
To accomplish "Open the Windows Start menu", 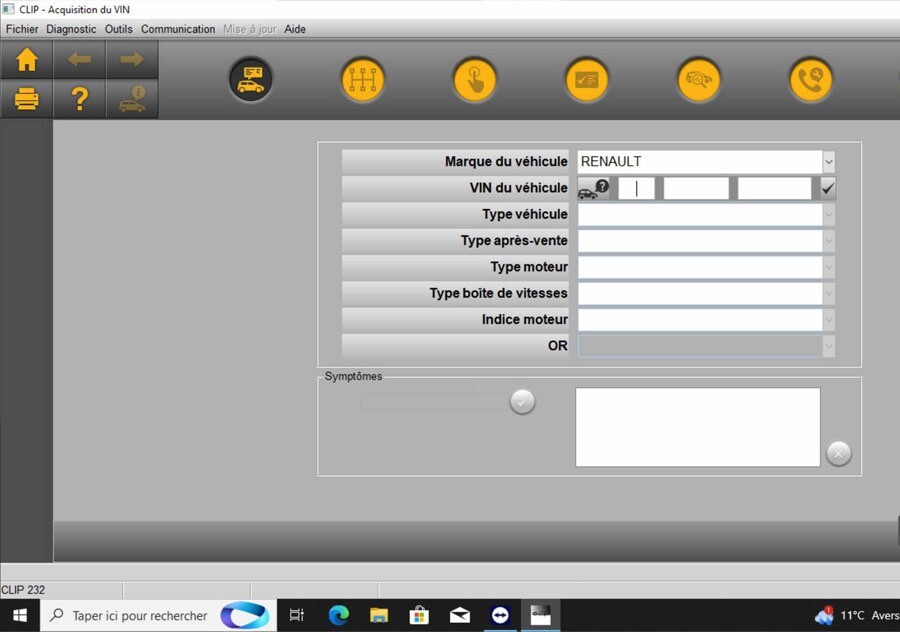I will point(20,615).
